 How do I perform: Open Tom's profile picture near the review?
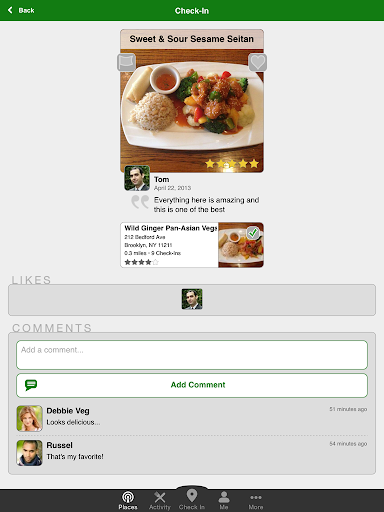(x=137, y=178)
